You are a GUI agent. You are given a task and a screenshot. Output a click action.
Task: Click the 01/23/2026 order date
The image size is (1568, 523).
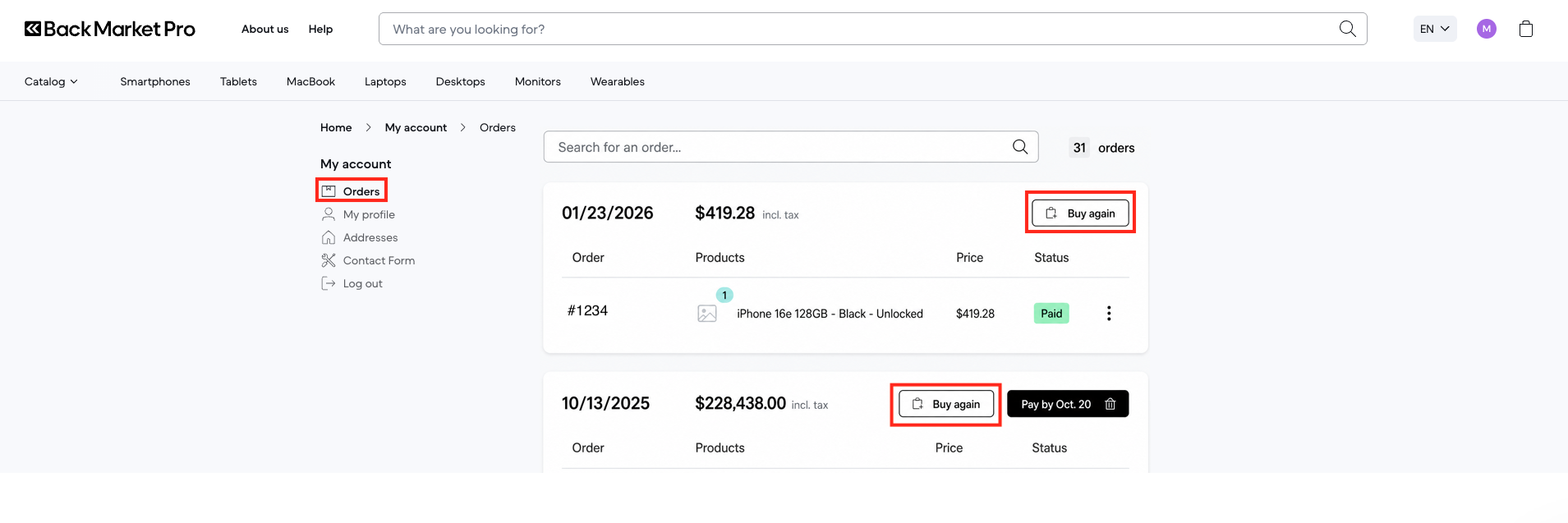(607, 213)
